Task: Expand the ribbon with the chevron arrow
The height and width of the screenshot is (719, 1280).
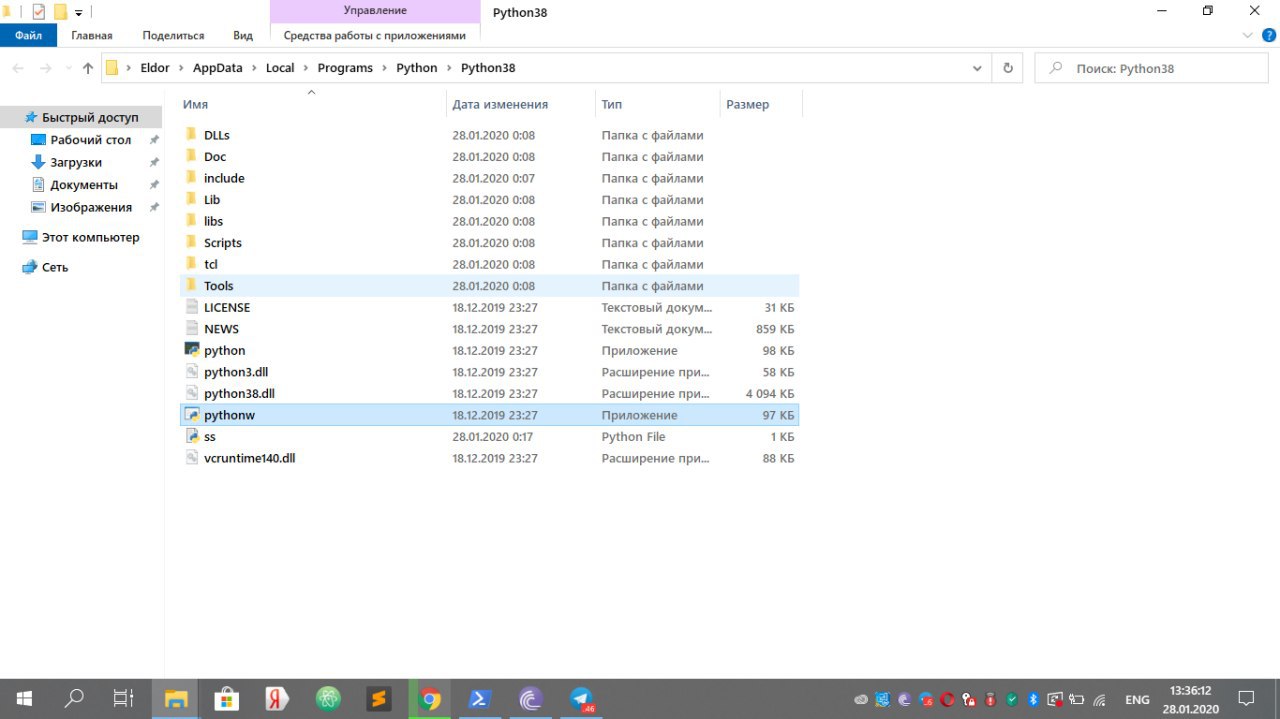Action: (x=1246, y=35)
